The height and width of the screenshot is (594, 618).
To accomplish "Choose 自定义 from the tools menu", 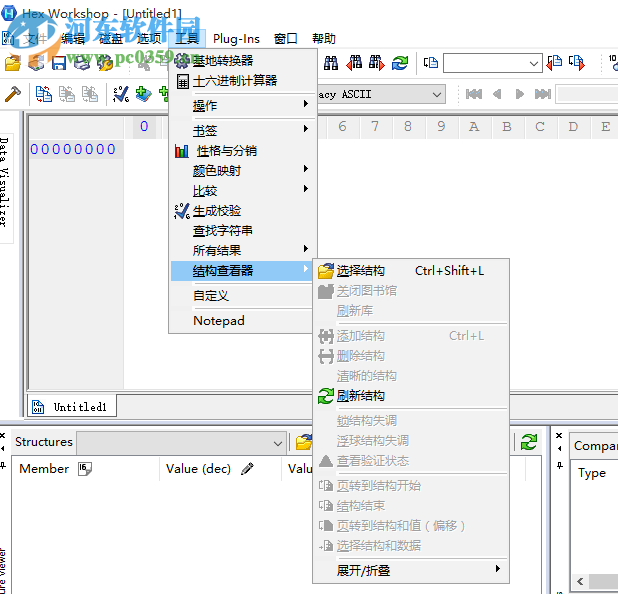I will (x=242, y=295).
